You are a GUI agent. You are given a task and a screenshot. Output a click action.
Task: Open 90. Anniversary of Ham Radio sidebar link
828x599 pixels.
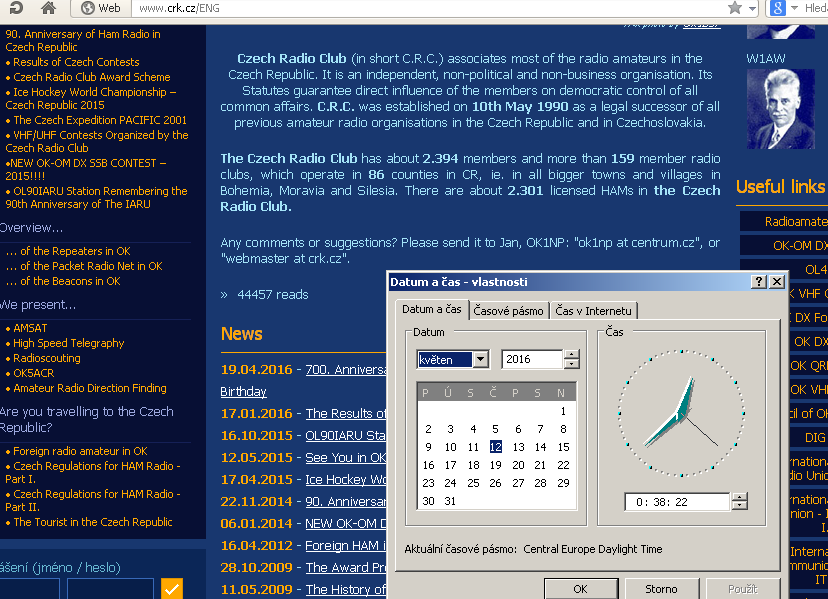(83, 40)
